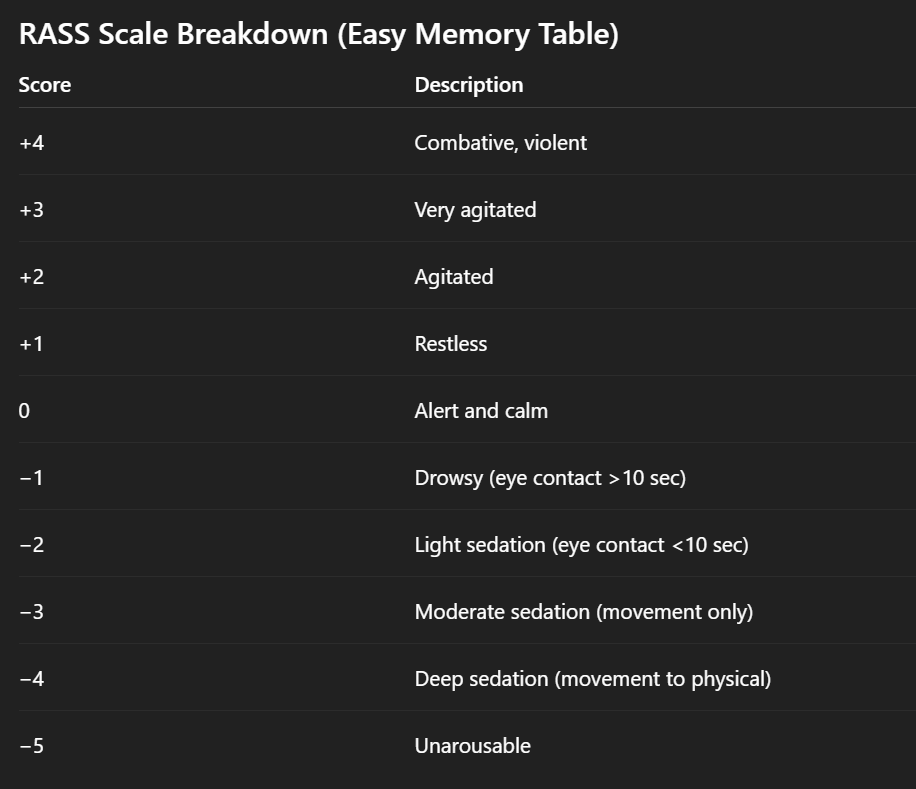Click the 'Restless' description text
Screen dimensions: 916x789
tap(451, 344)
